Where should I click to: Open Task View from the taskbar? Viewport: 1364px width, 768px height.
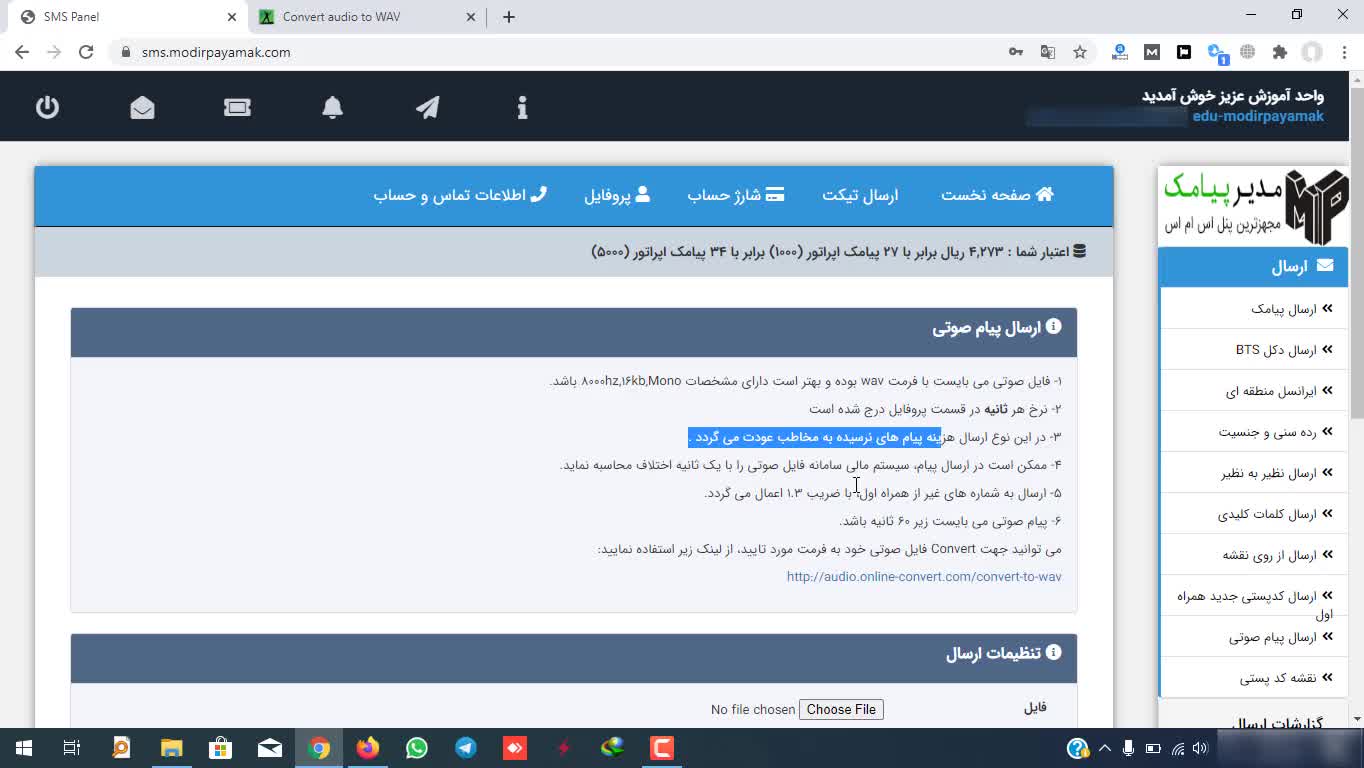click(x=72, y=748)
